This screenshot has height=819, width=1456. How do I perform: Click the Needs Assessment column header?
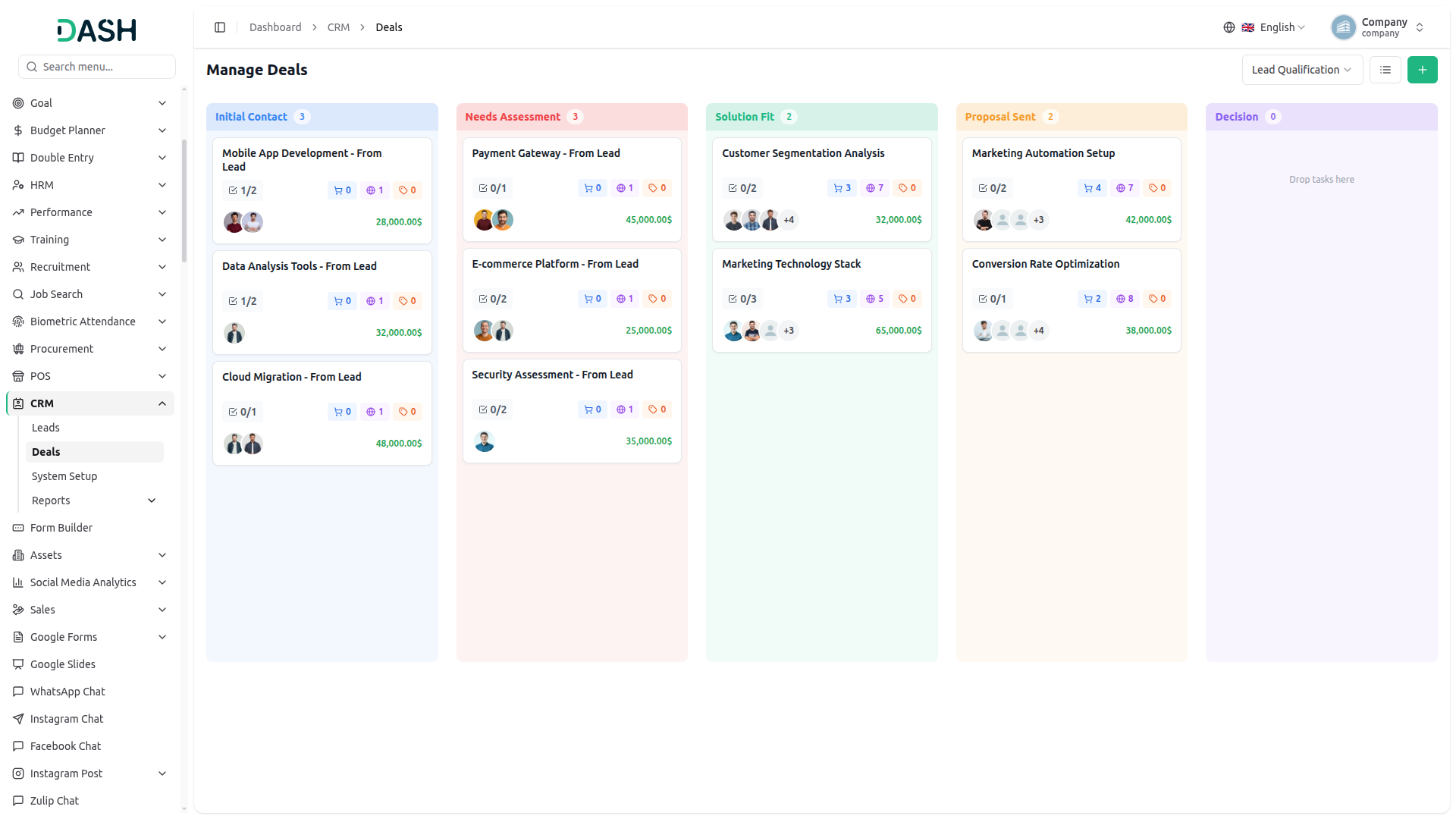coord(572,117)
